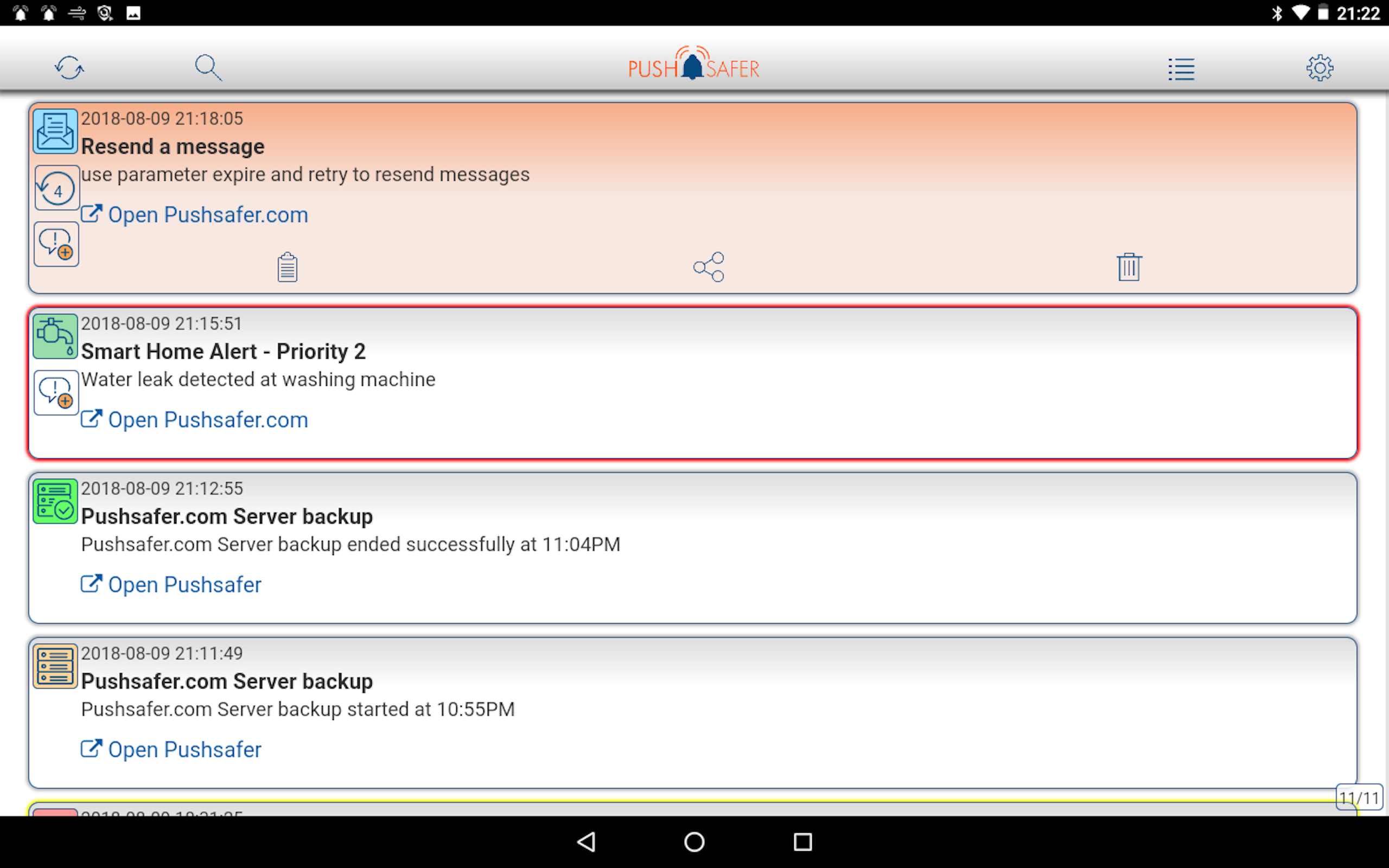
Task: Tap the Android recent apps button
Action: (802, 842)
